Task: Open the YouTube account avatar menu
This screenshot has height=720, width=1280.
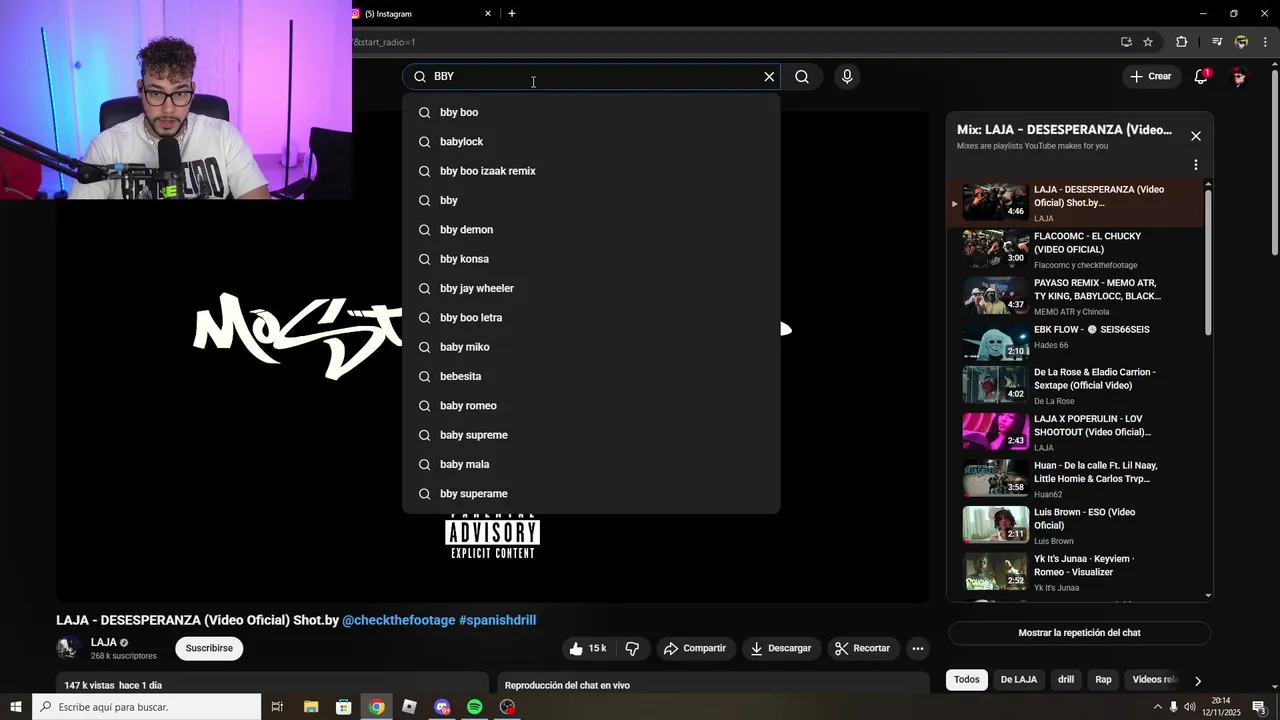Action: click(x=1239, y=77)
